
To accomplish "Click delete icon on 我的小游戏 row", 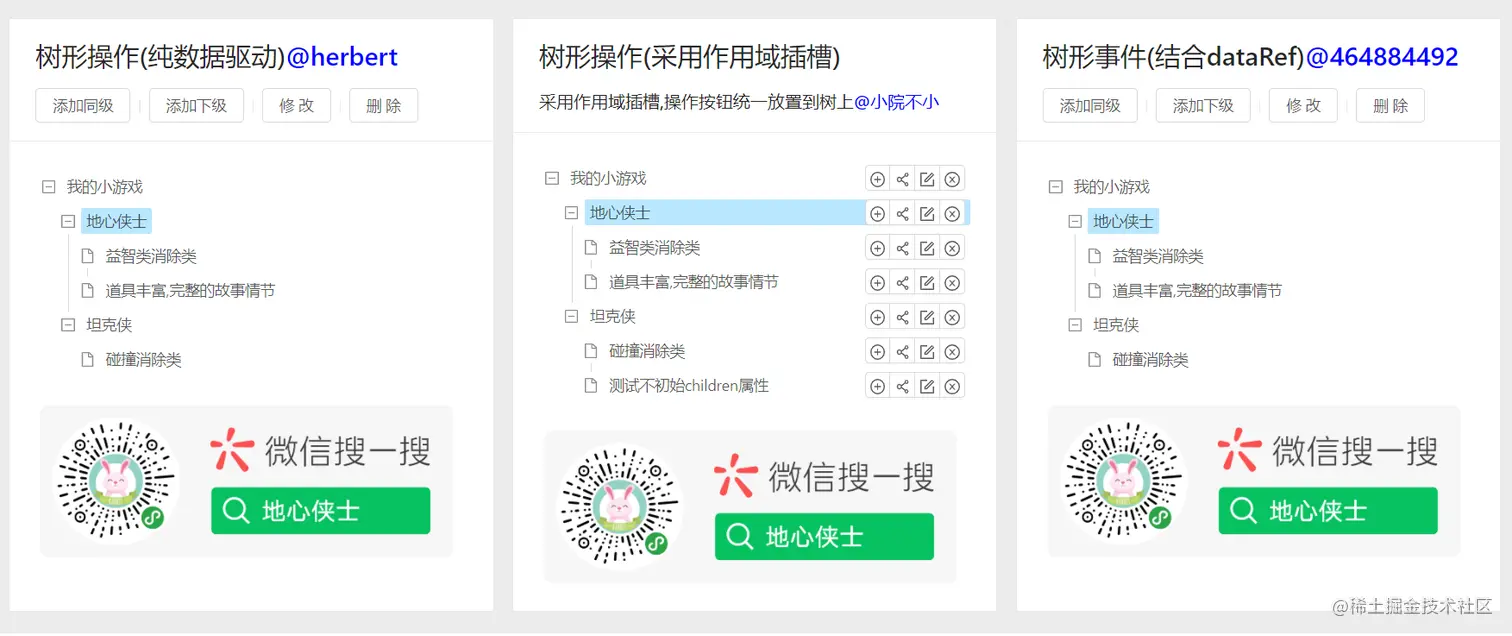I will 952,179.
